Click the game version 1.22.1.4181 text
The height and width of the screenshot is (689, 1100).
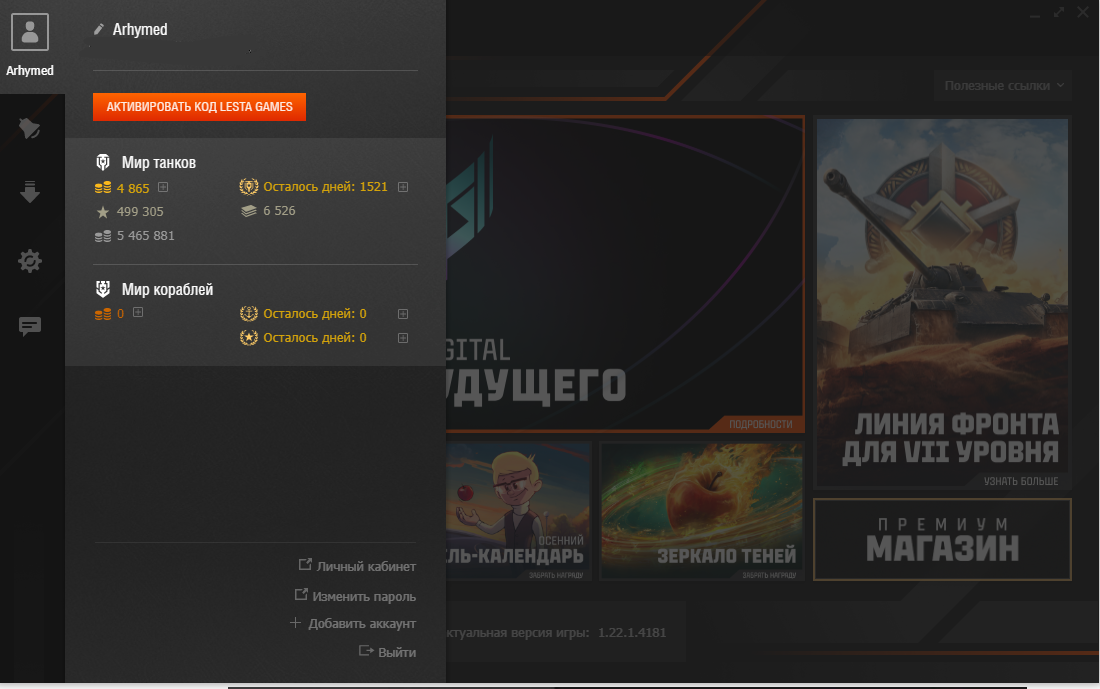pos(632,633)
